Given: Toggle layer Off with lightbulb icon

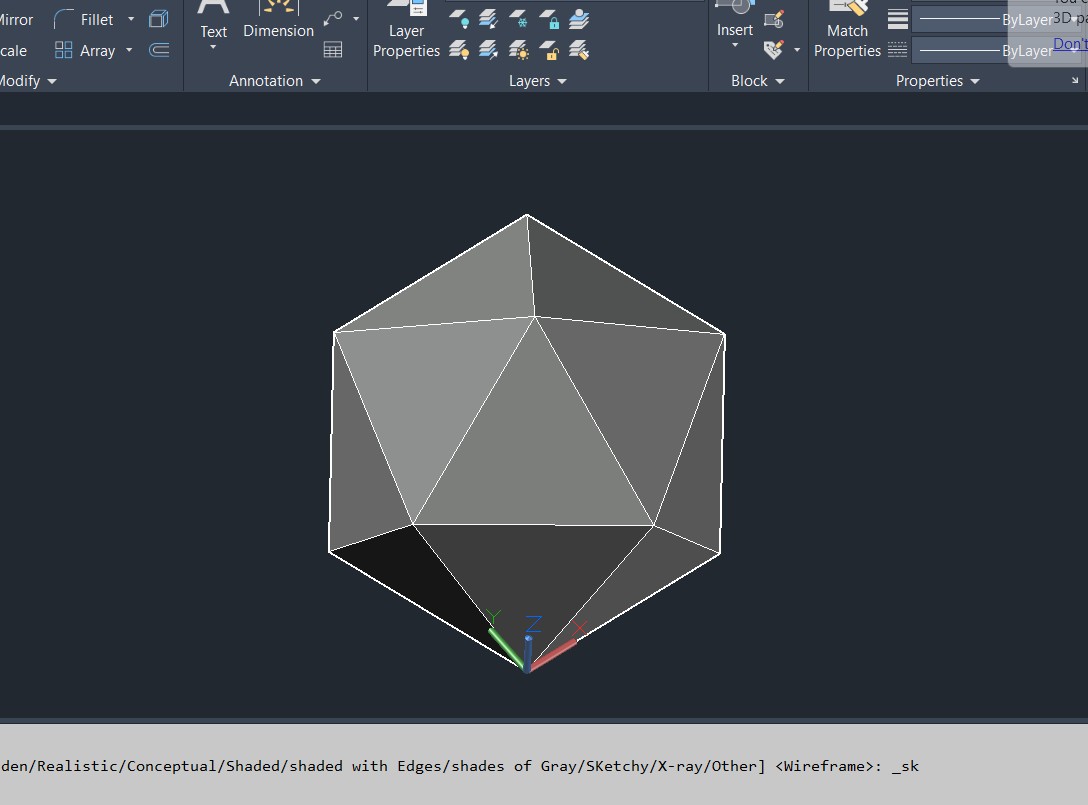Looking at the screenshot, I should pos(459,19).
